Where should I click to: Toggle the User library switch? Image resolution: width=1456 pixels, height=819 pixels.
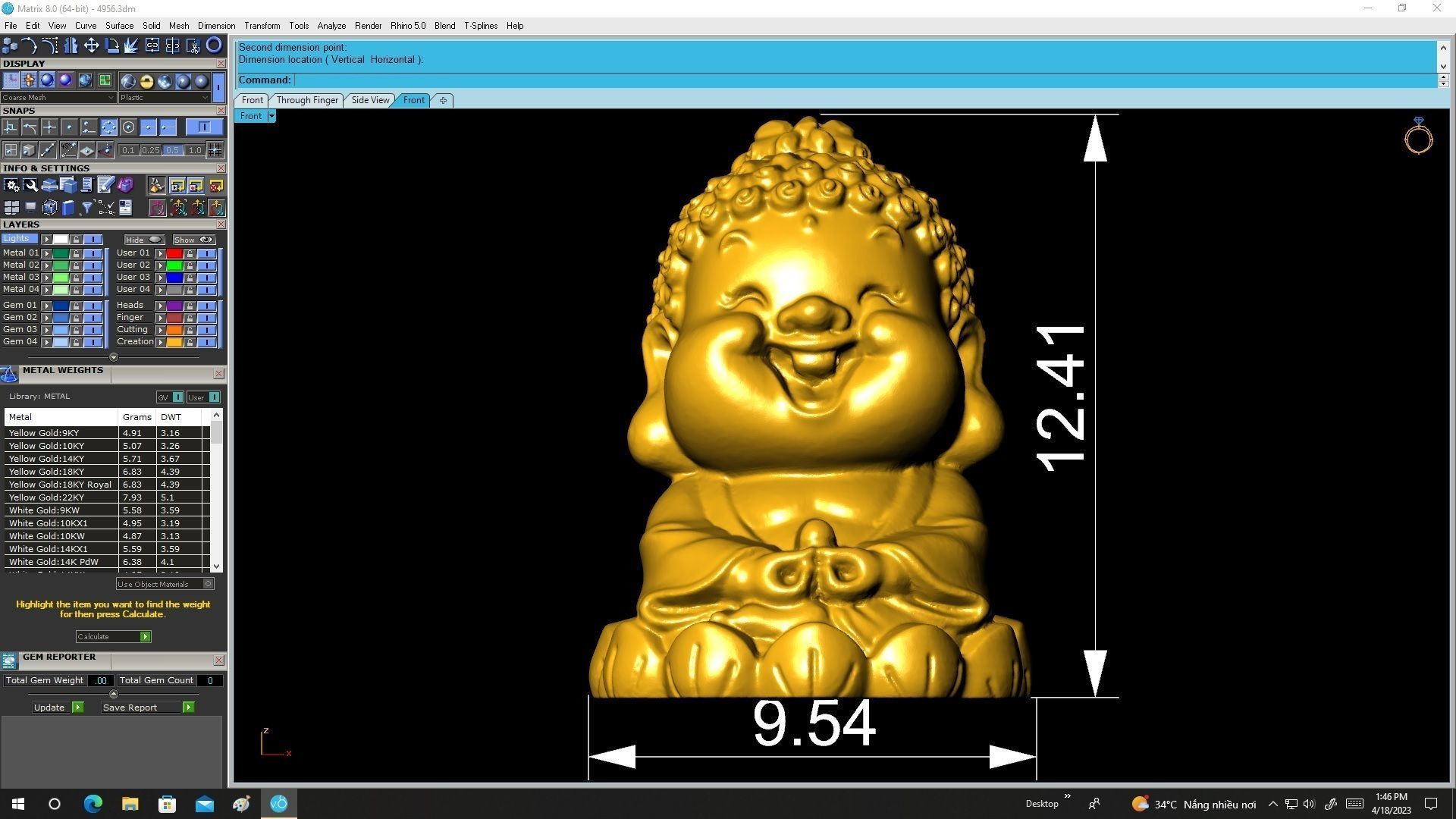(215, 397)
